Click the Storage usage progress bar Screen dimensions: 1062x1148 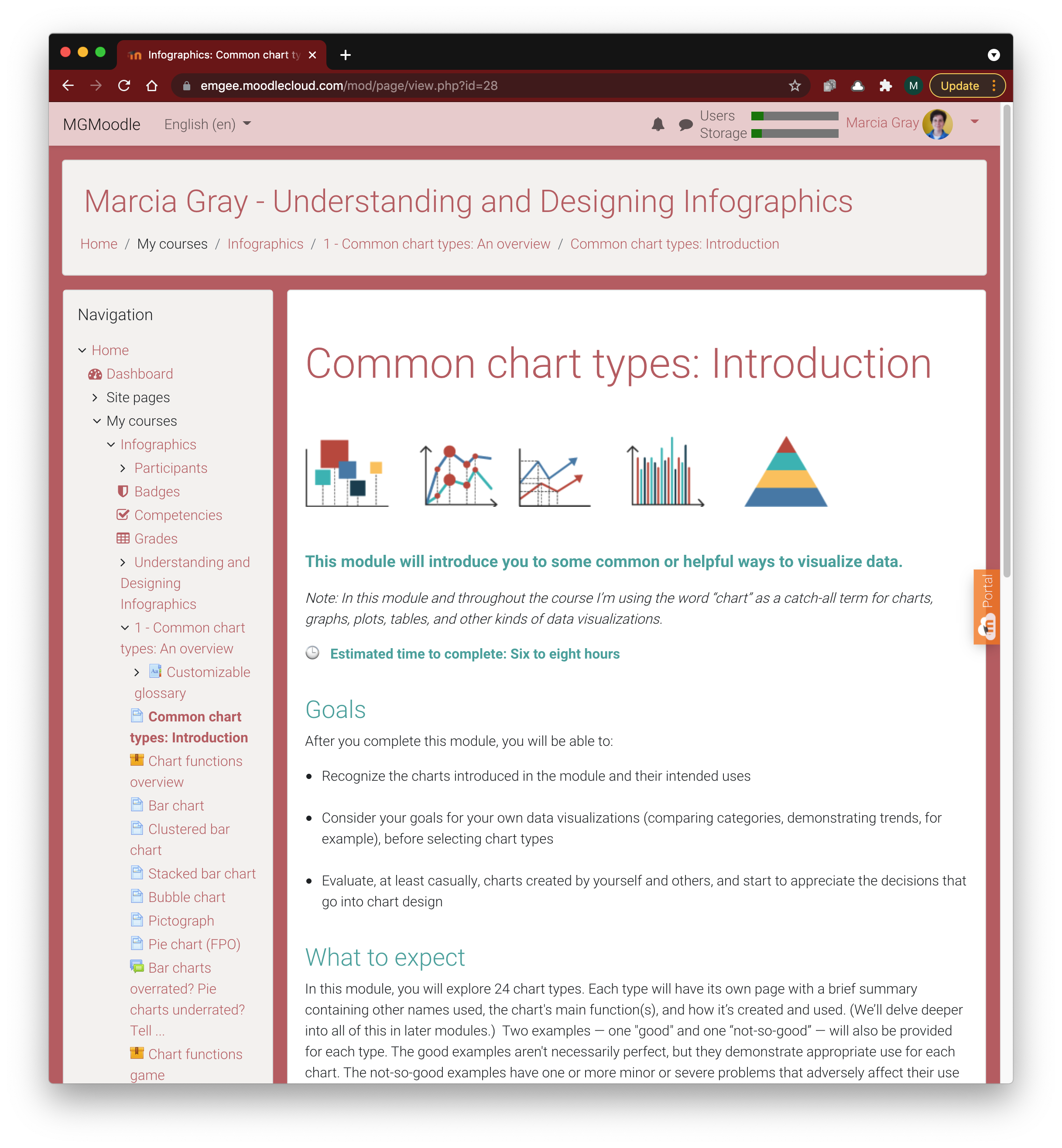click(794, 133)
